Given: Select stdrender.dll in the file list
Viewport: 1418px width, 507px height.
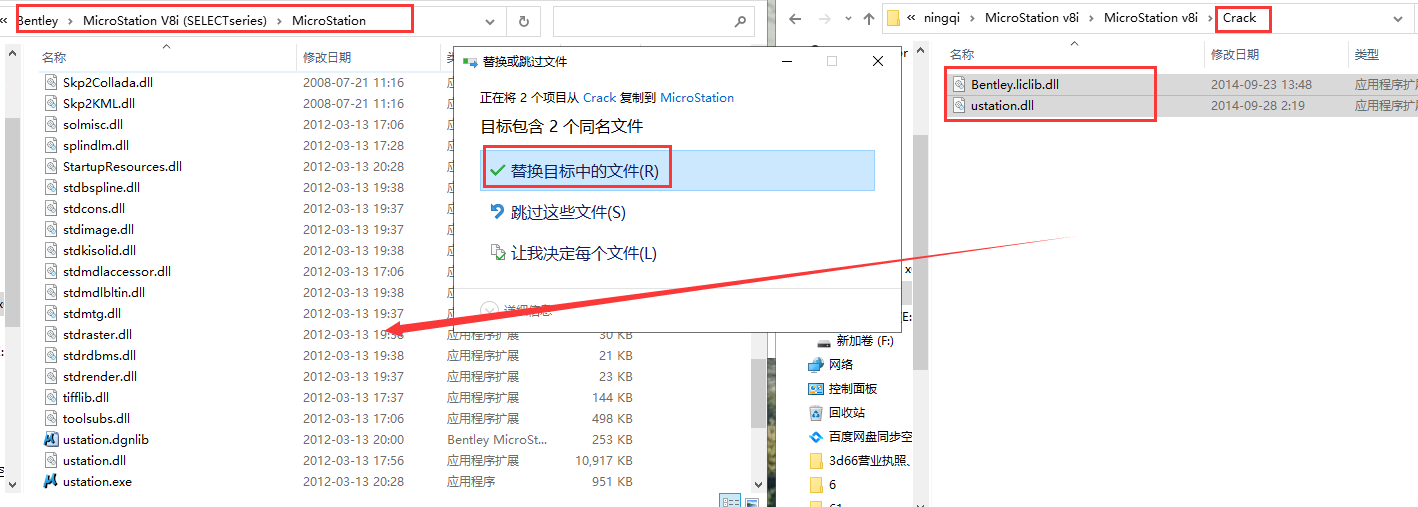Looking at the screenshot, I should point(99,376).
